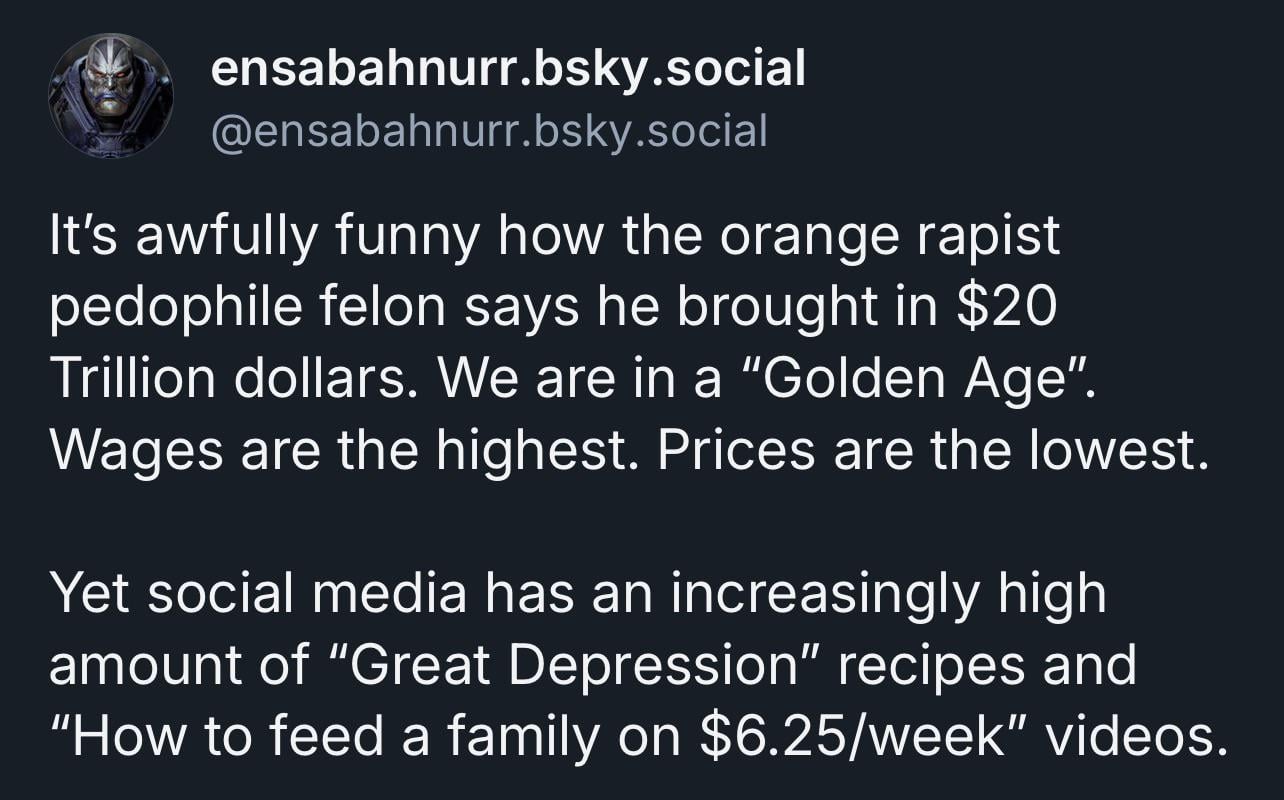1284x800 pixels.
Task: Click the first paragraph of the post
Action: 620,343
